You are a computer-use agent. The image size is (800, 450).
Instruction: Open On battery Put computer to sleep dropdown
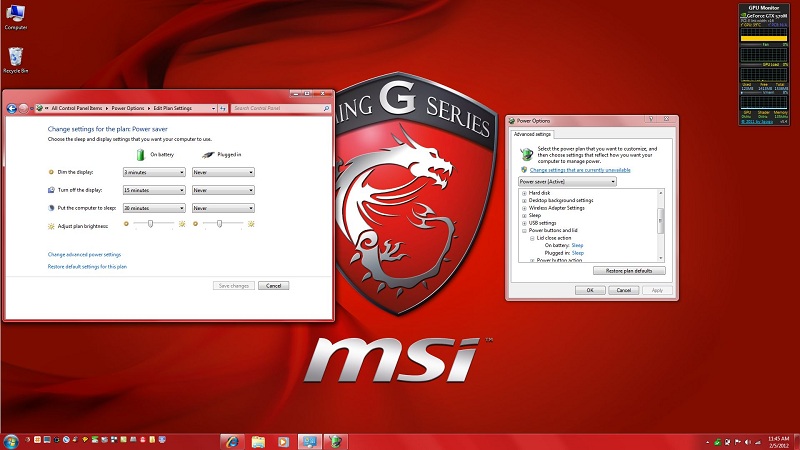tap(154, 208)
